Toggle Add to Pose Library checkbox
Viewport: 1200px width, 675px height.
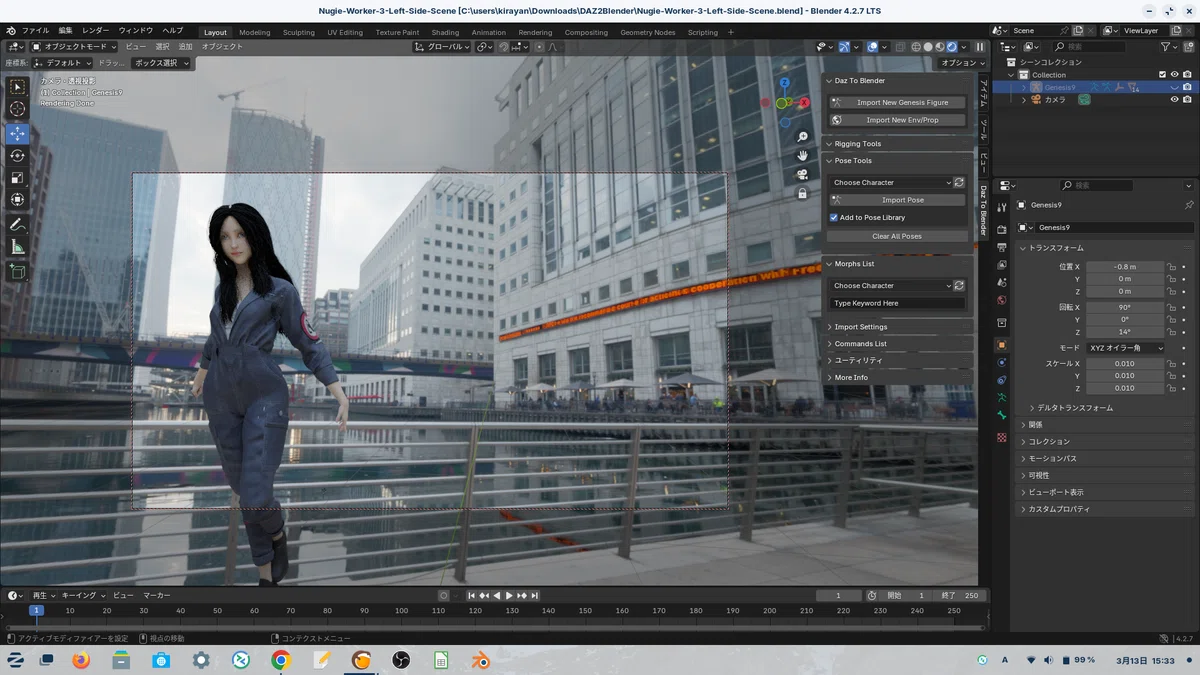click(834, 217)
